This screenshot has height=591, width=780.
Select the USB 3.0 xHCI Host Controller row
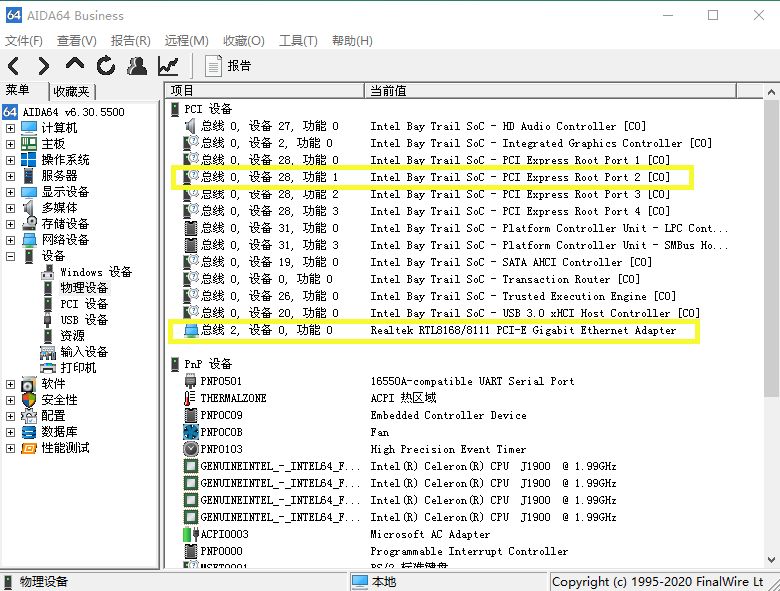(442, 313)
